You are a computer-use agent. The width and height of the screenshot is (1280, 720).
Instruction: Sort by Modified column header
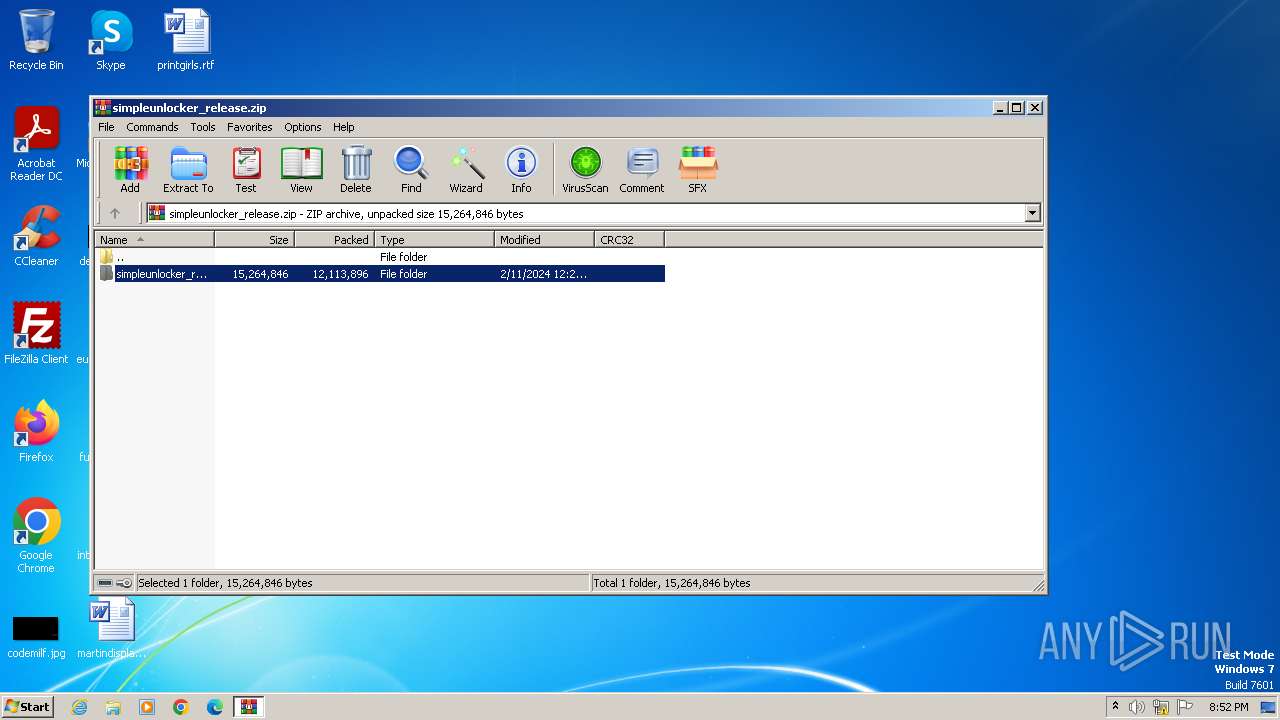click(544, 240)
